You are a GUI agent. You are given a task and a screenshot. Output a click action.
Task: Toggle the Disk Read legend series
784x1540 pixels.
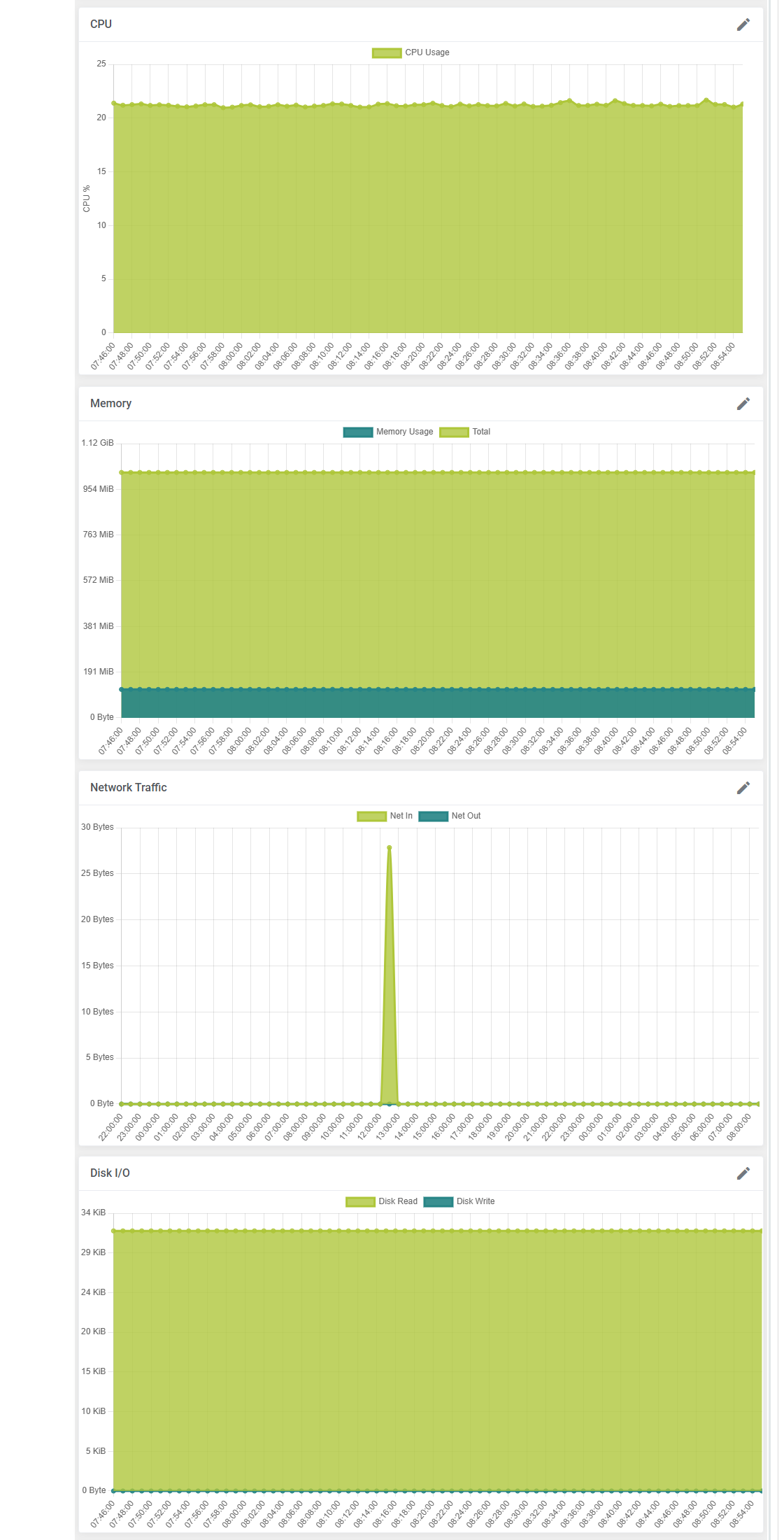[382, 1201]
